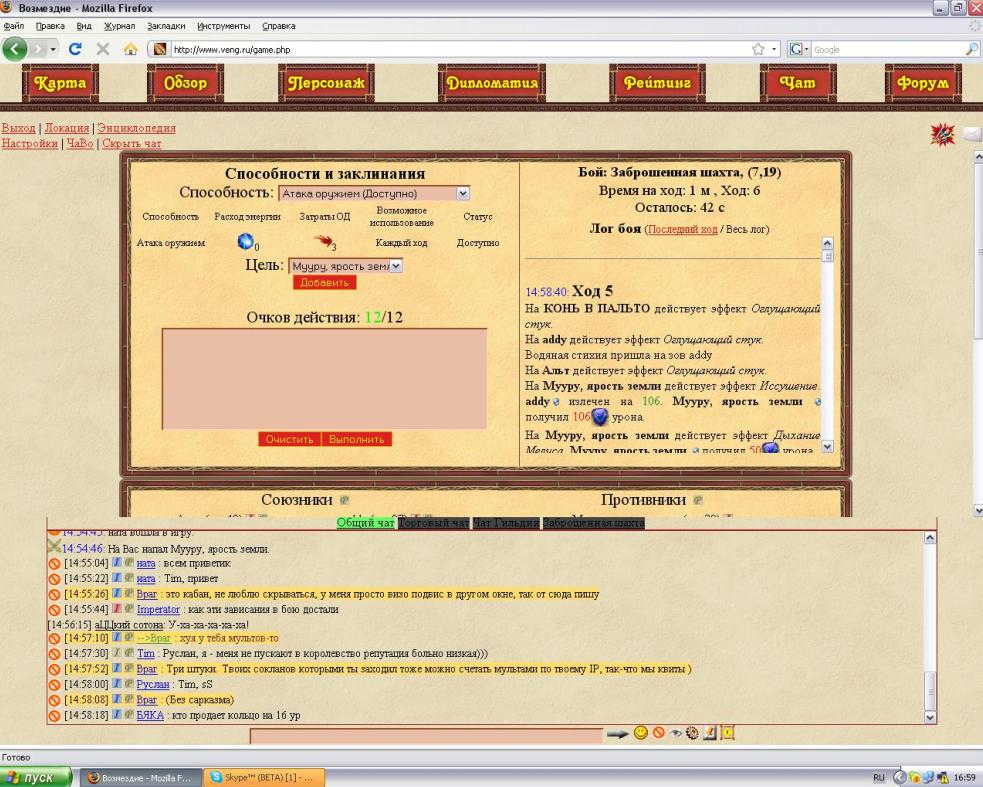
Task: Open the Энциклопедия link
Action: click(136, 128)
